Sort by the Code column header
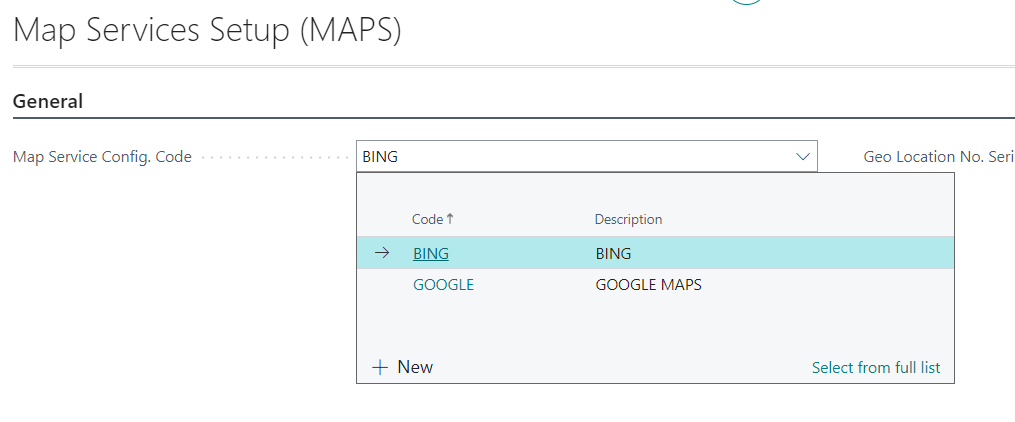The height and width of the screenshot is (422, 1015). click(433, 219)
